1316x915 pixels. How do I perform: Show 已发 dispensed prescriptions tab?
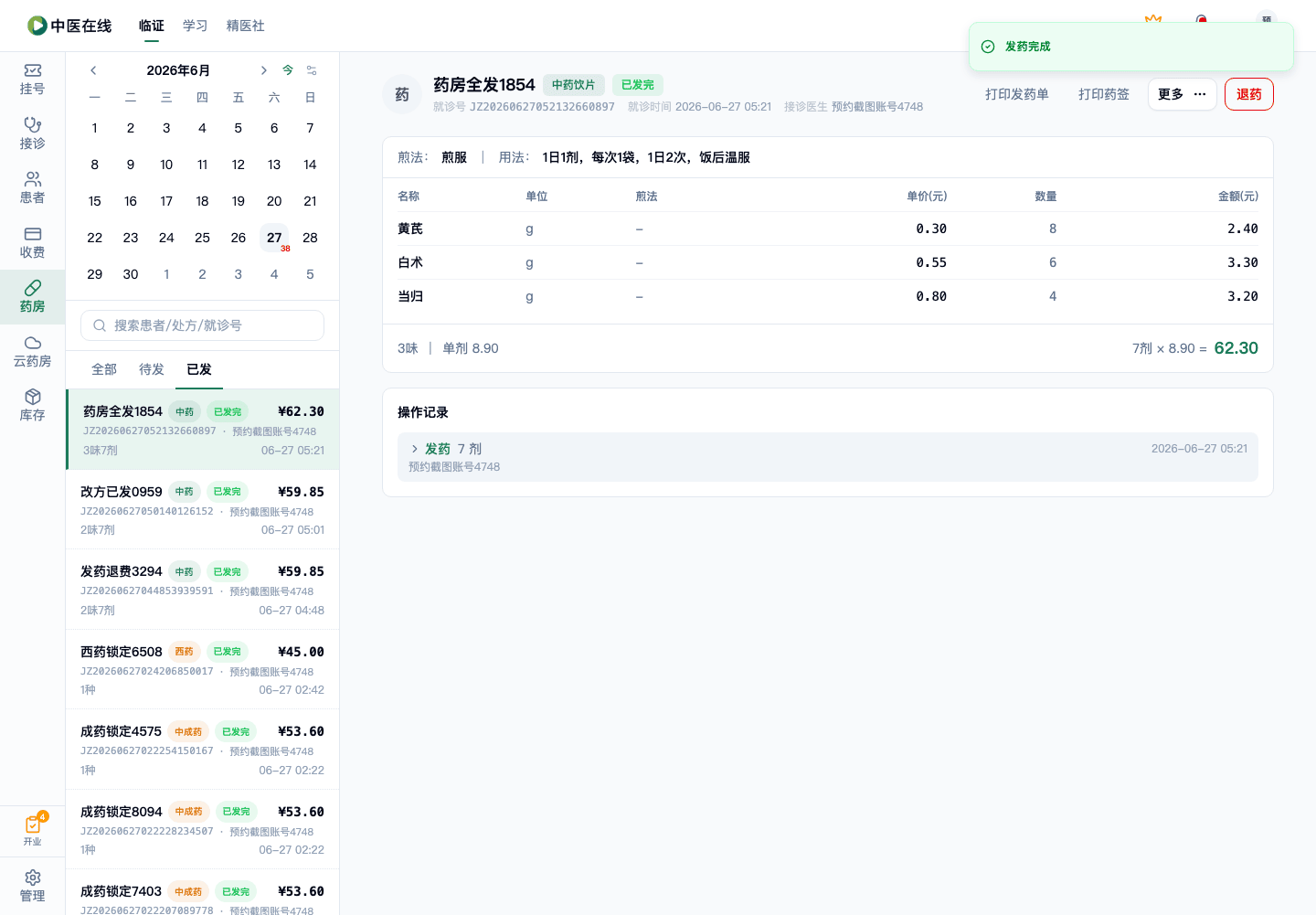pos(199,369)
